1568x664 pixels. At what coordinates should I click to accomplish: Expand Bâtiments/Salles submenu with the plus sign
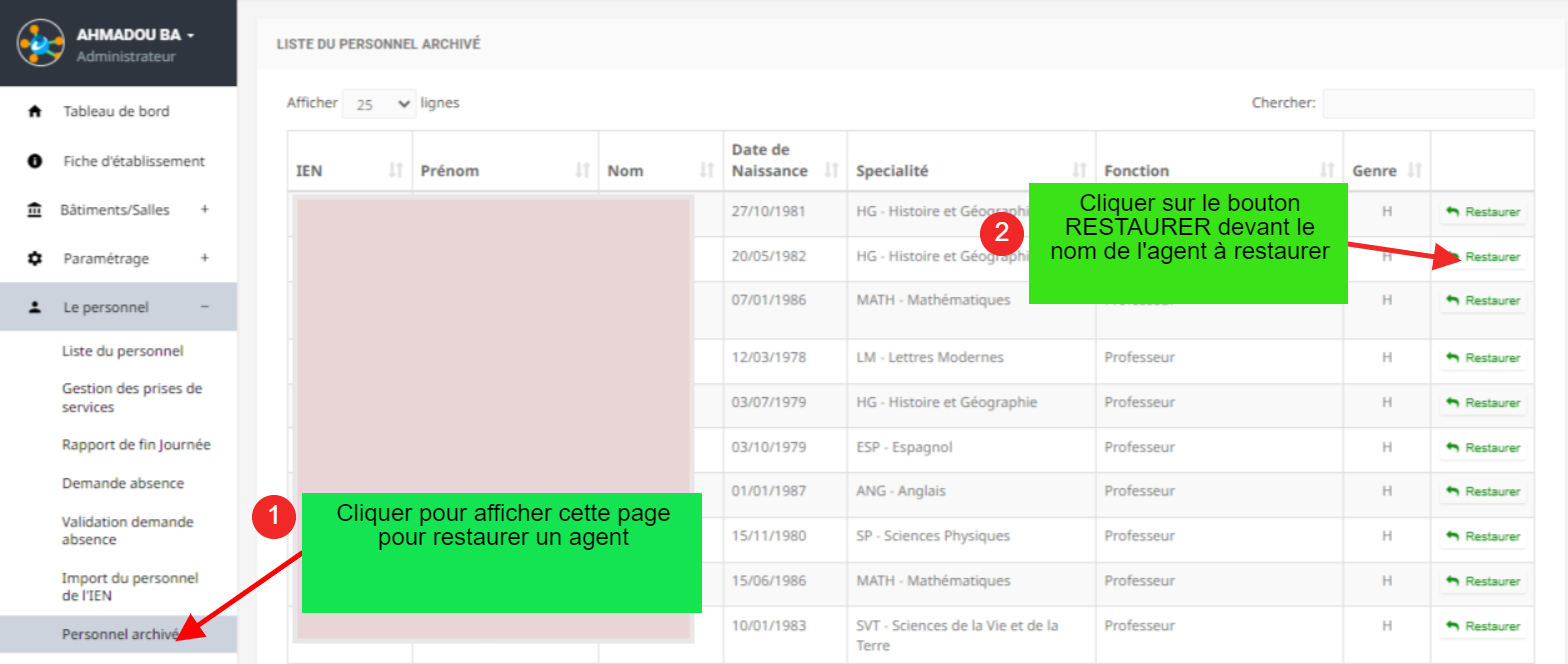point(204,210)
